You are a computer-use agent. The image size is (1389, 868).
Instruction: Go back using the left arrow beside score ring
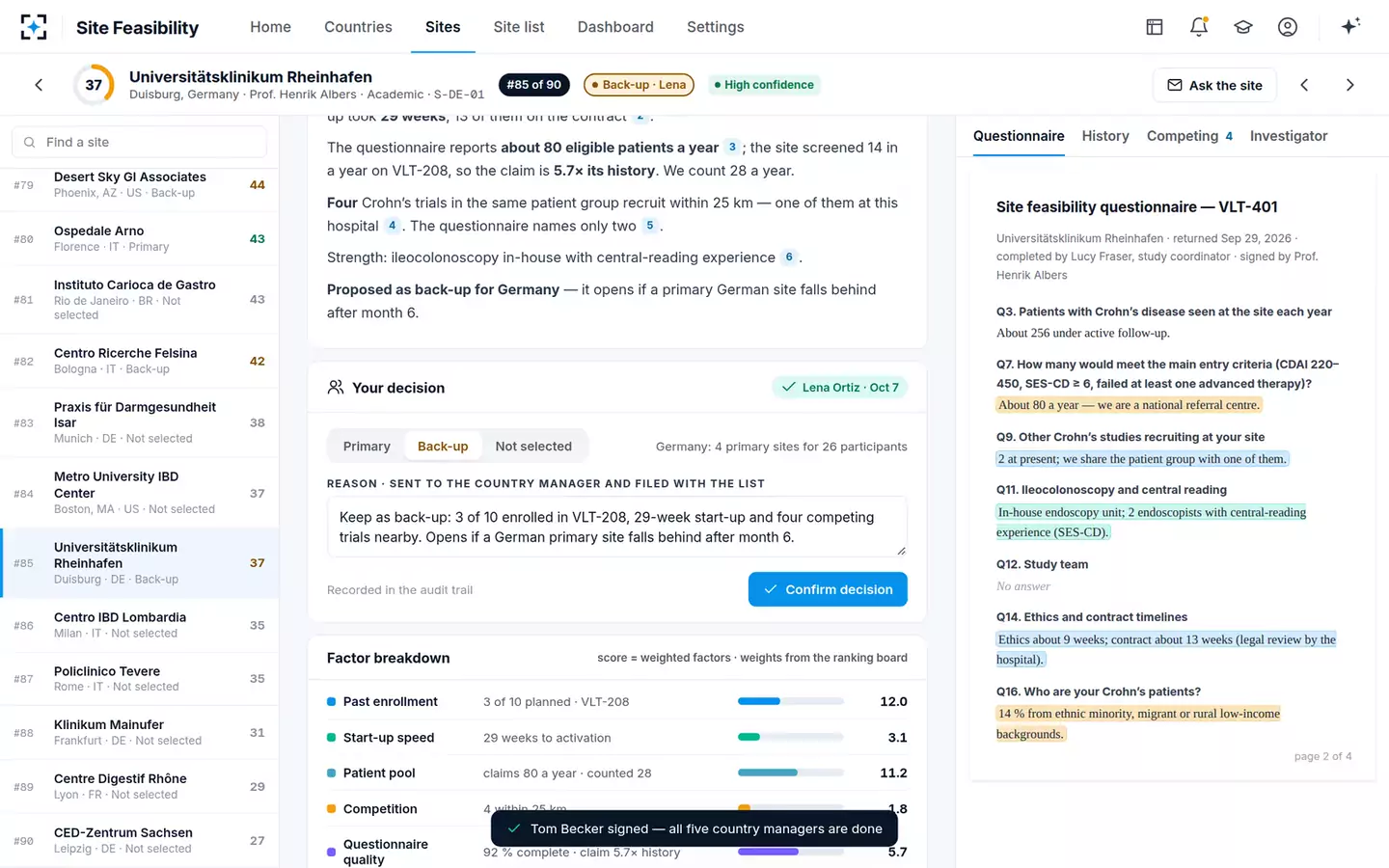point(39,85)
